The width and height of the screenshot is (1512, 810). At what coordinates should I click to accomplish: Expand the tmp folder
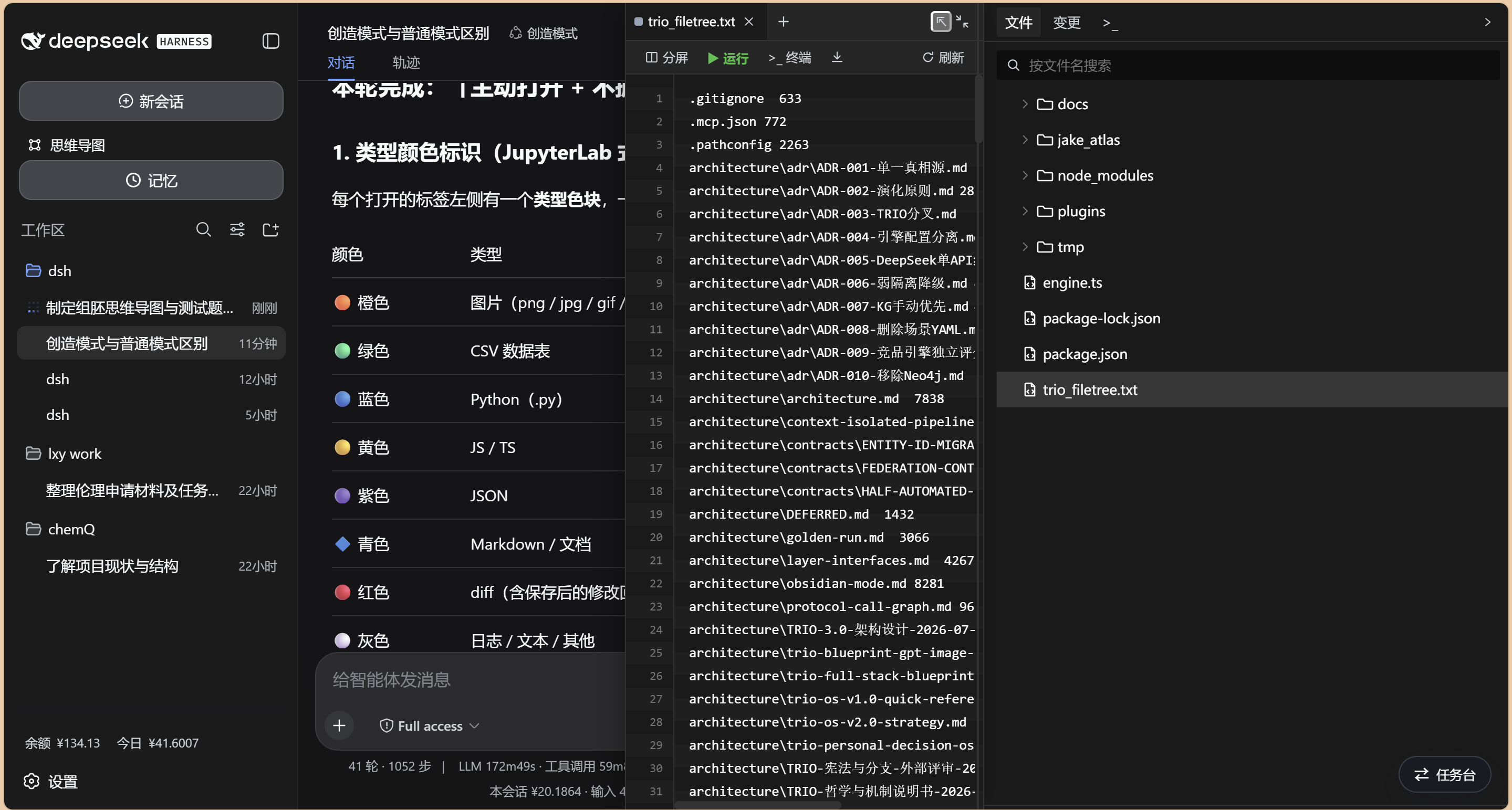(1025, 247)
